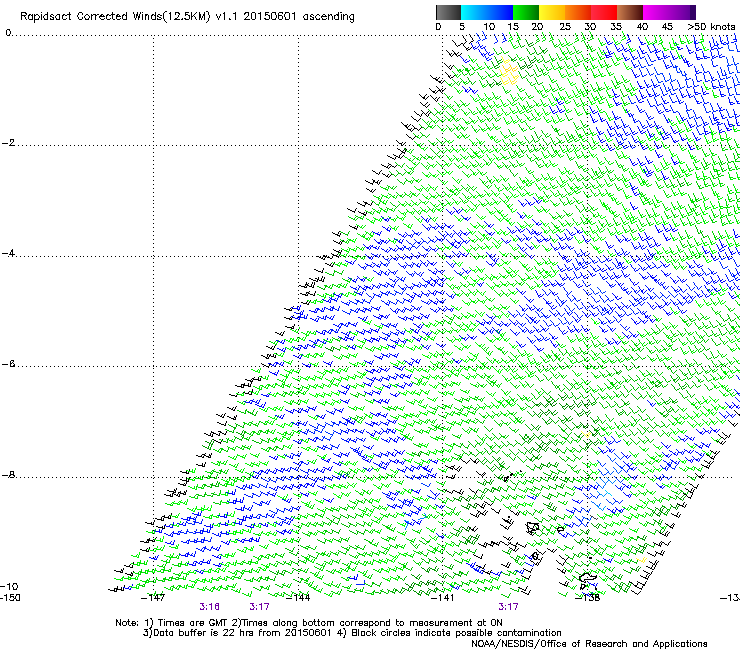Click the orange 25-30 knots color bar segment

pyautogui.click(x=578, y=12)
